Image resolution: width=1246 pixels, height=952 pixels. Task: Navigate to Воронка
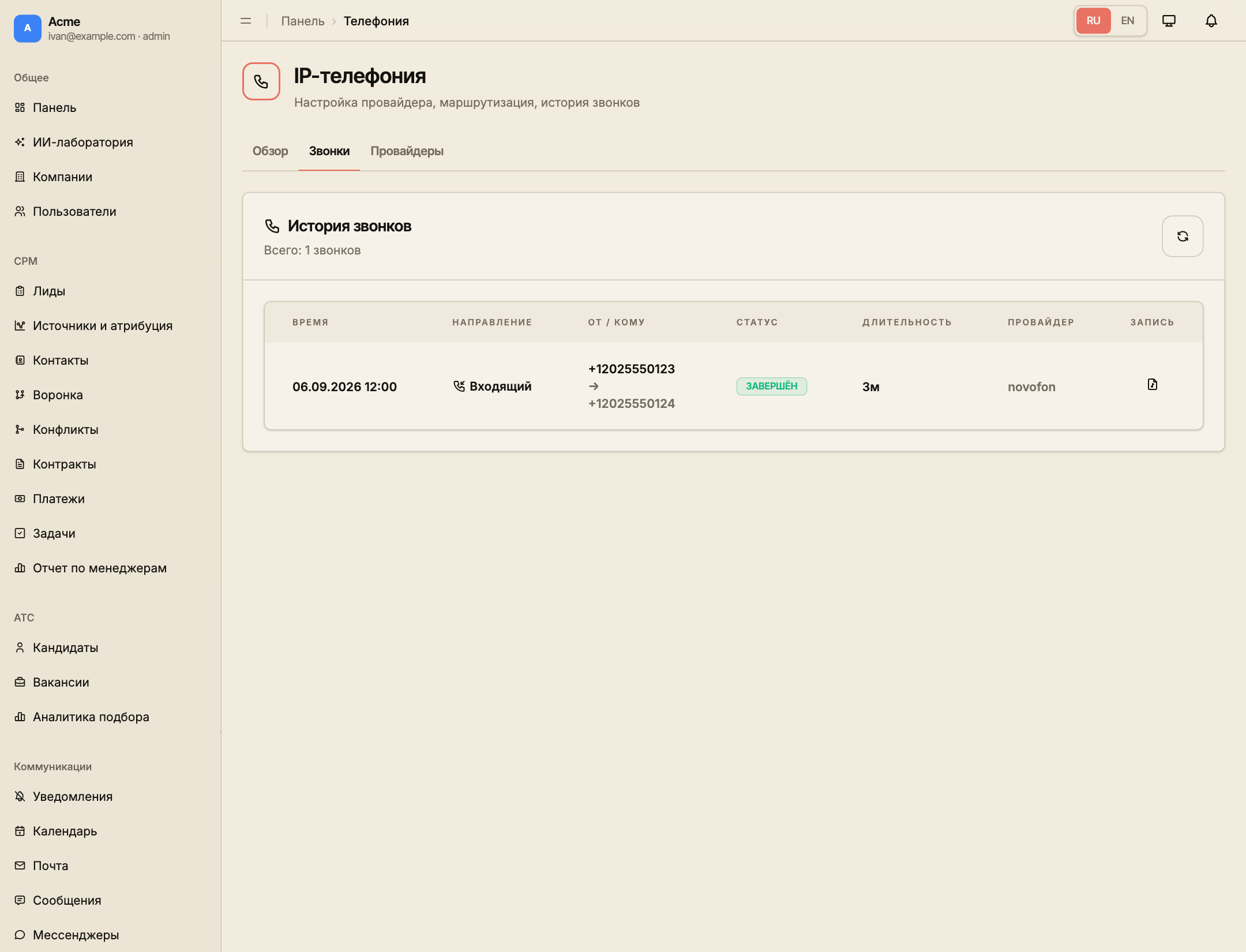click(x=110, y=395)
